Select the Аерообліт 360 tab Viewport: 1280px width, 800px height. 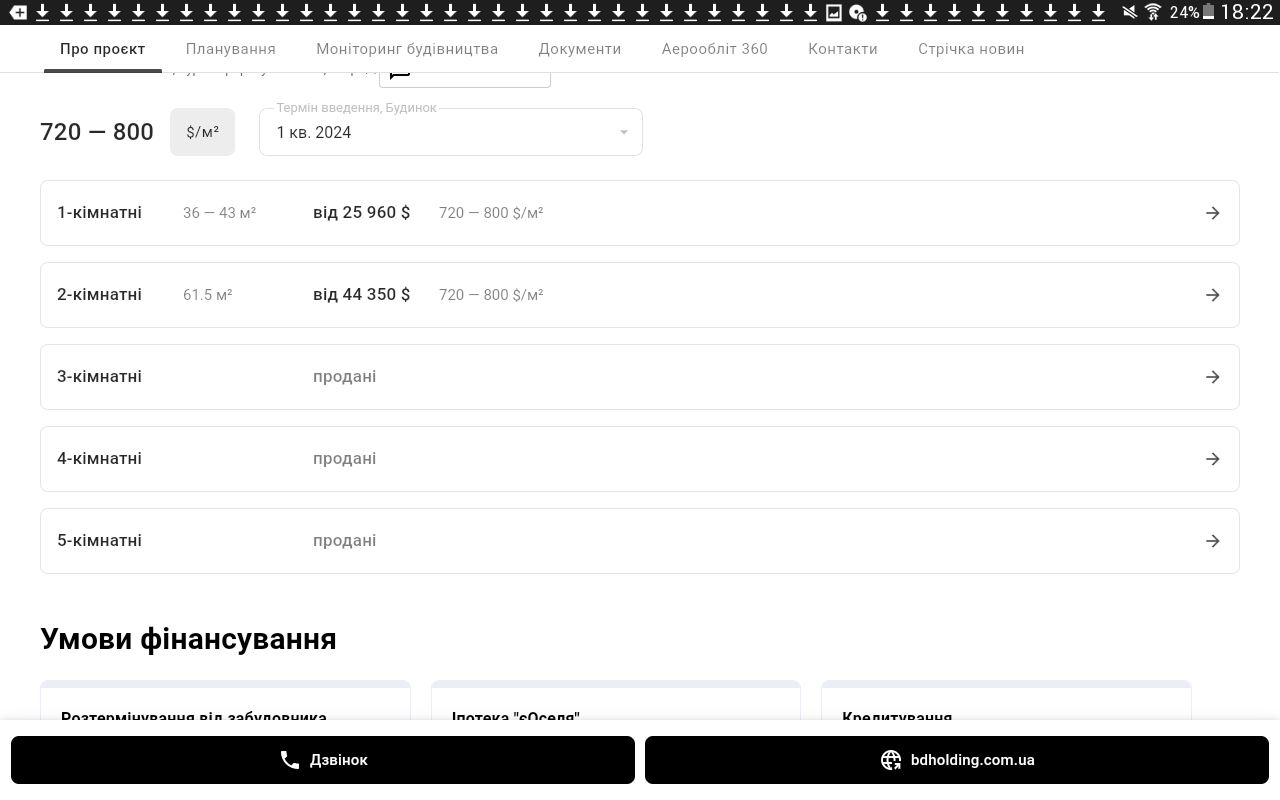(714, 49)
